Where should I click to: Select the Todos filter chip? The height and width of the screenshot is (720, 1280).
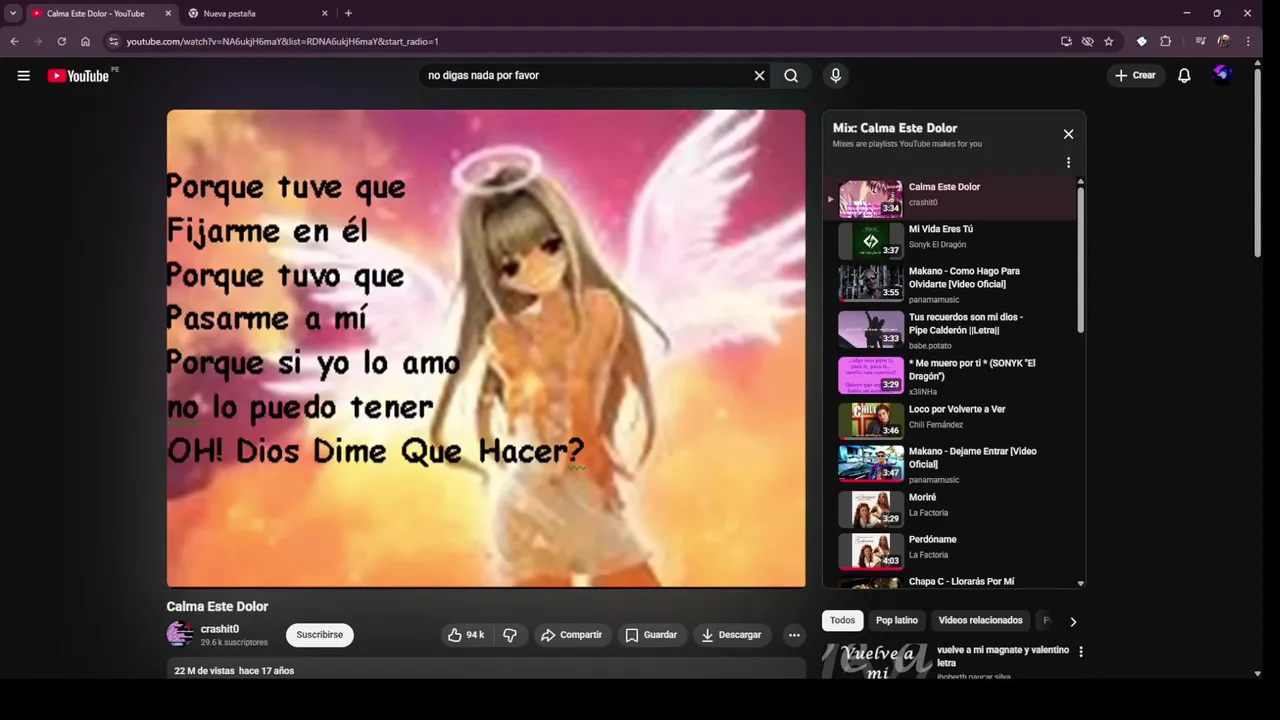843,620
